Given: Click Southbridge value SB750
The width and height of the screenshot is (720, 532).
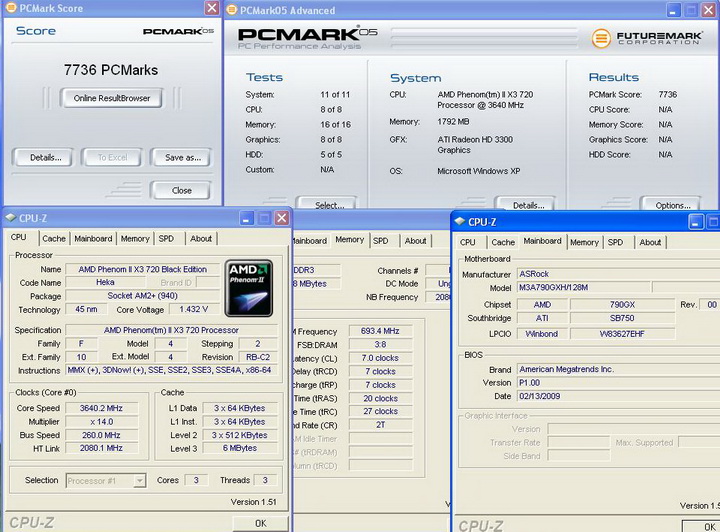Looking at the screenshot, I should coord(622,318).
